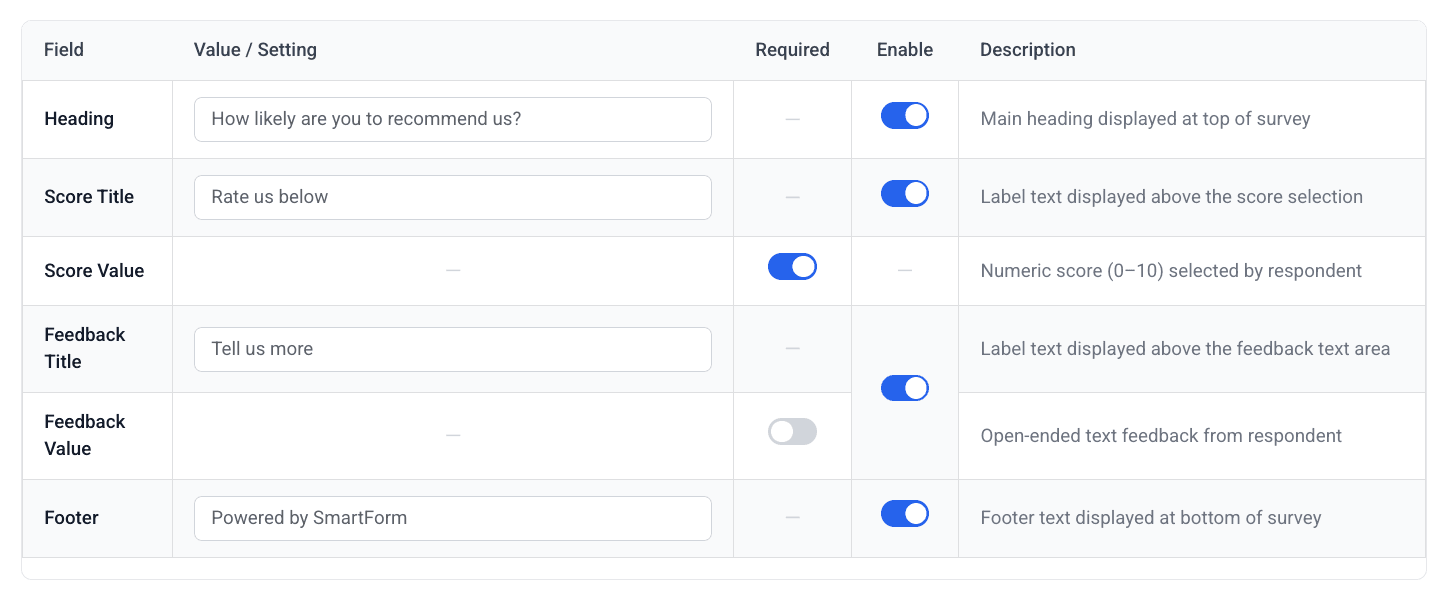The image size is (1448, 600).
Task: Edit the Footer 'Powered by SmartForm' input
Action: (x=453, y=518)
